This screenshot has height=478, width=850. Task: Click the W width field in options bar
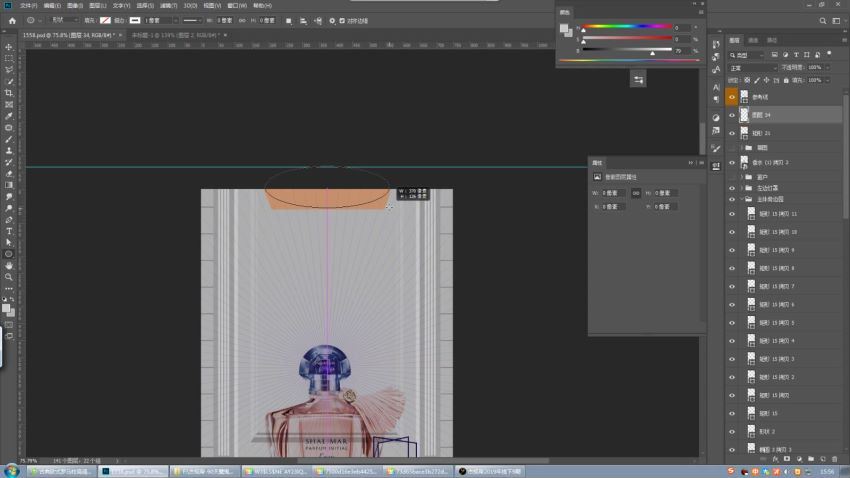coord(224,21)
